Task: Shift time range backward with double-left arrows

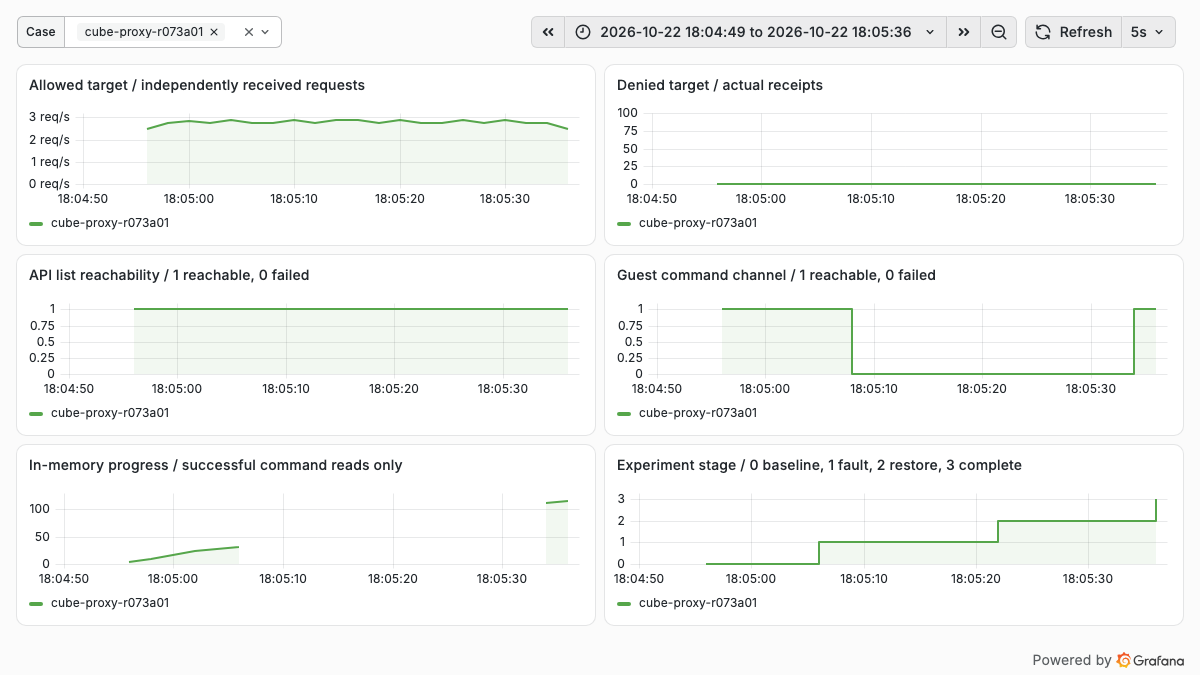Action: point(548,32)
